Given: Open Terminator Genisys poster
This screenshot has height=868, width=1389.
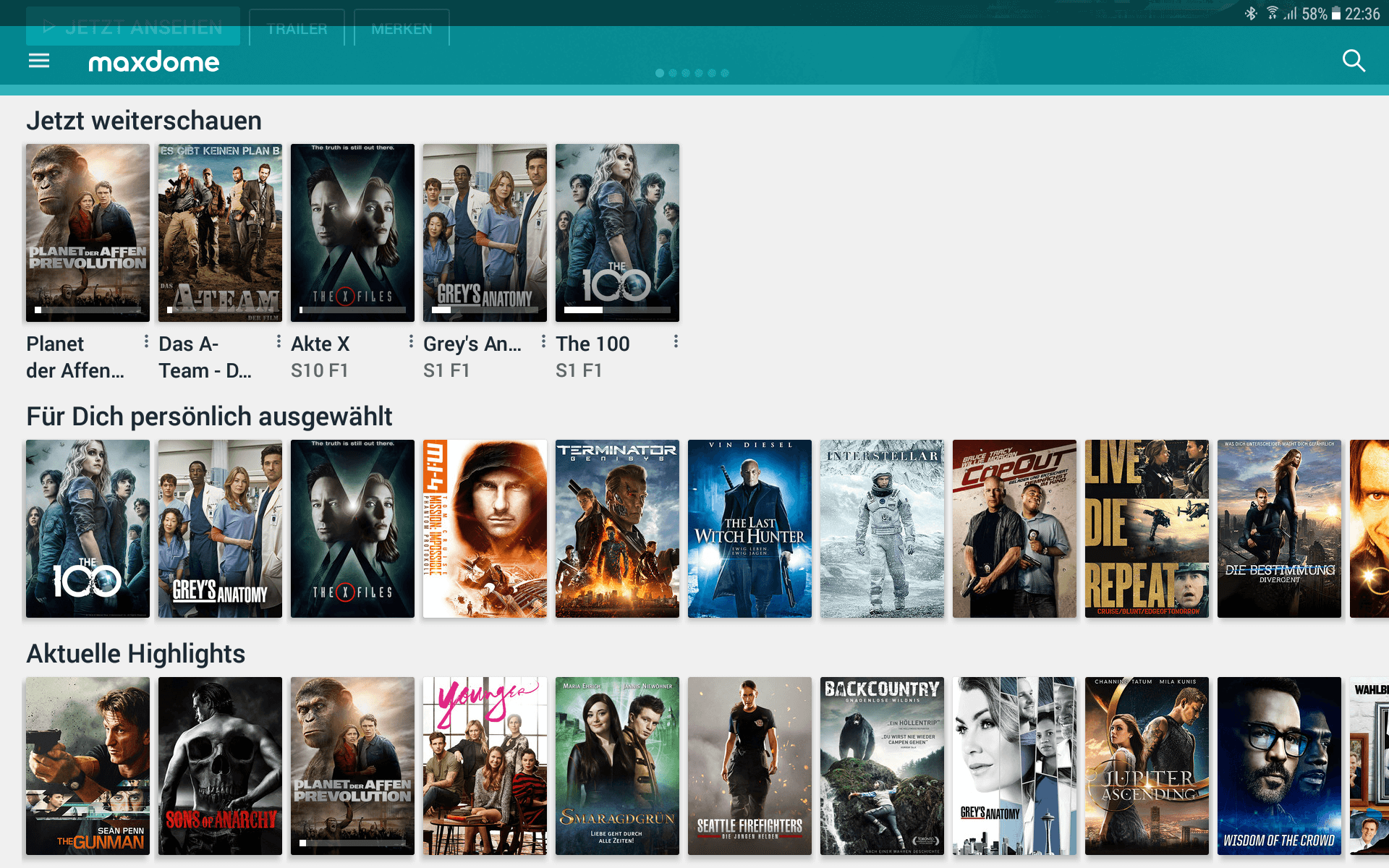Looking at the screenshot, I should pos(617,529).
